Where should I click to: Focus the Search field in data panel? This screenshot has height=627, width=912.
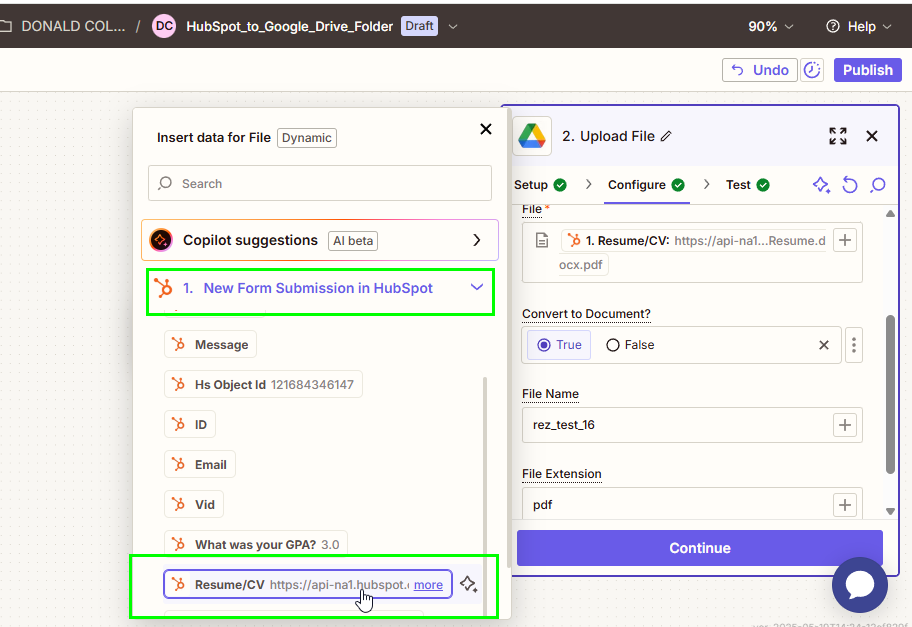click(320, 183)
